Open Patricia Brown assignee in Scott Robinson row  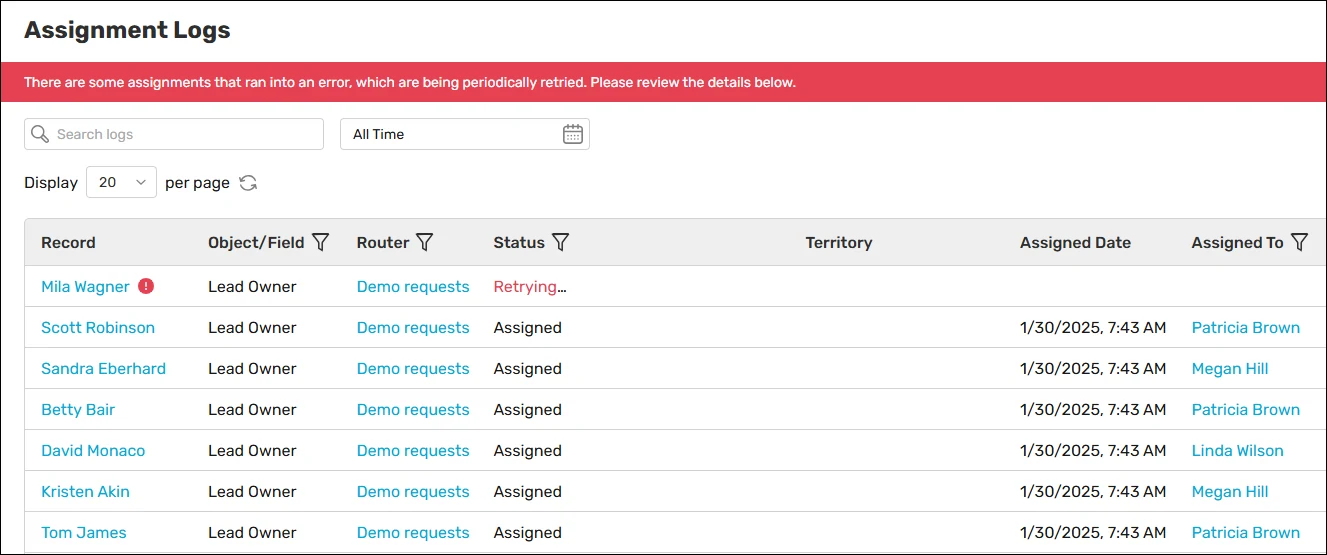coord(1246,328)
